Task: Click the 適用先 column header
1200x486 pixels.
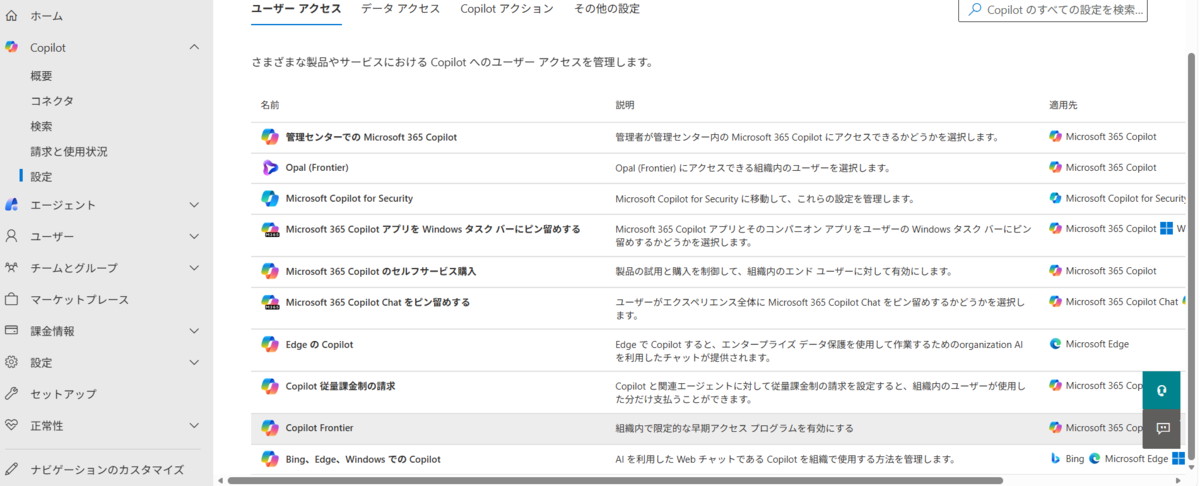Action: [x=1063, y=105]
